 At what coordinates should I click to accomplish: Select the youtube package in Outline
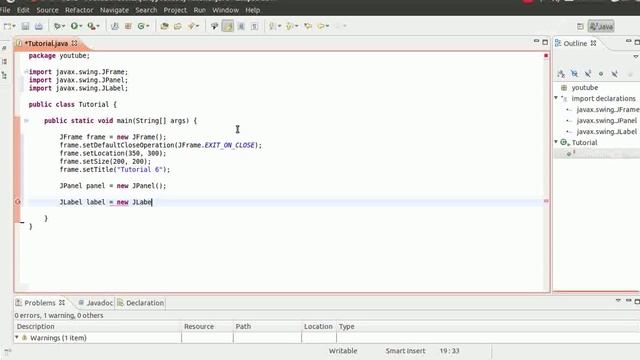[x=584, y=87]
